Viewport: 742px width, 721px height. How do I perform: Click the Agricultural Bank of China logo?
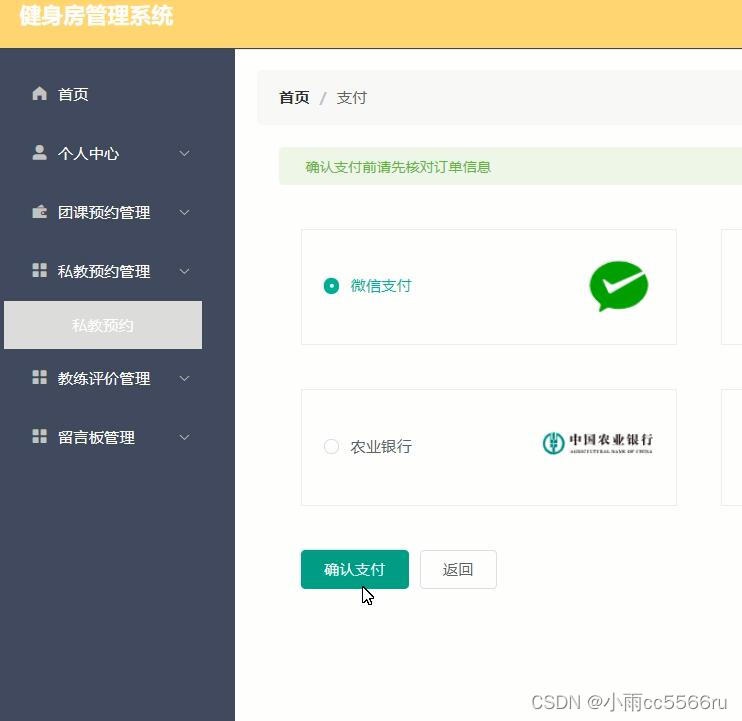tap(598, 443)
